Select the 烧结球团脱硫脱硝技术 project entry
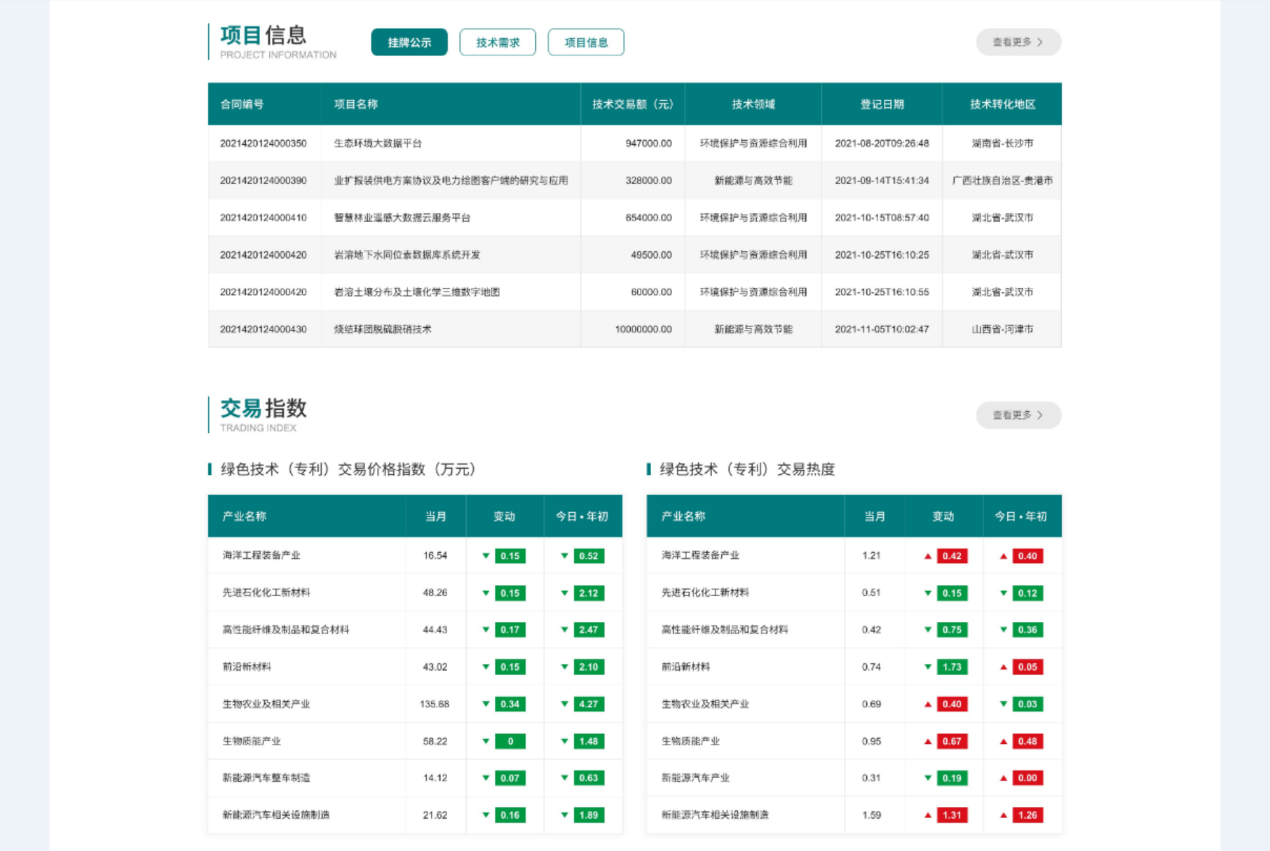Screen dimensions: 1270x851 click(x=383, y=329)
